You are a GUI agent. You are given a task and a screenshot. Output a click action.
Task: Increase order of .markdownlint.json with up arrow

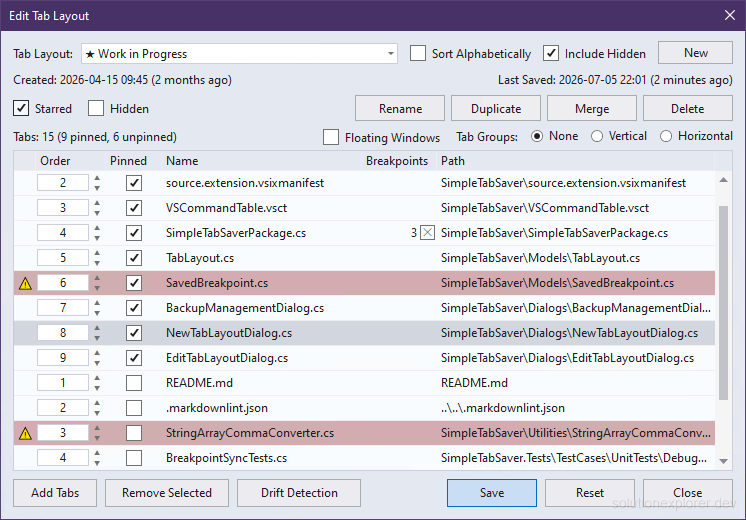pos(97,403)
